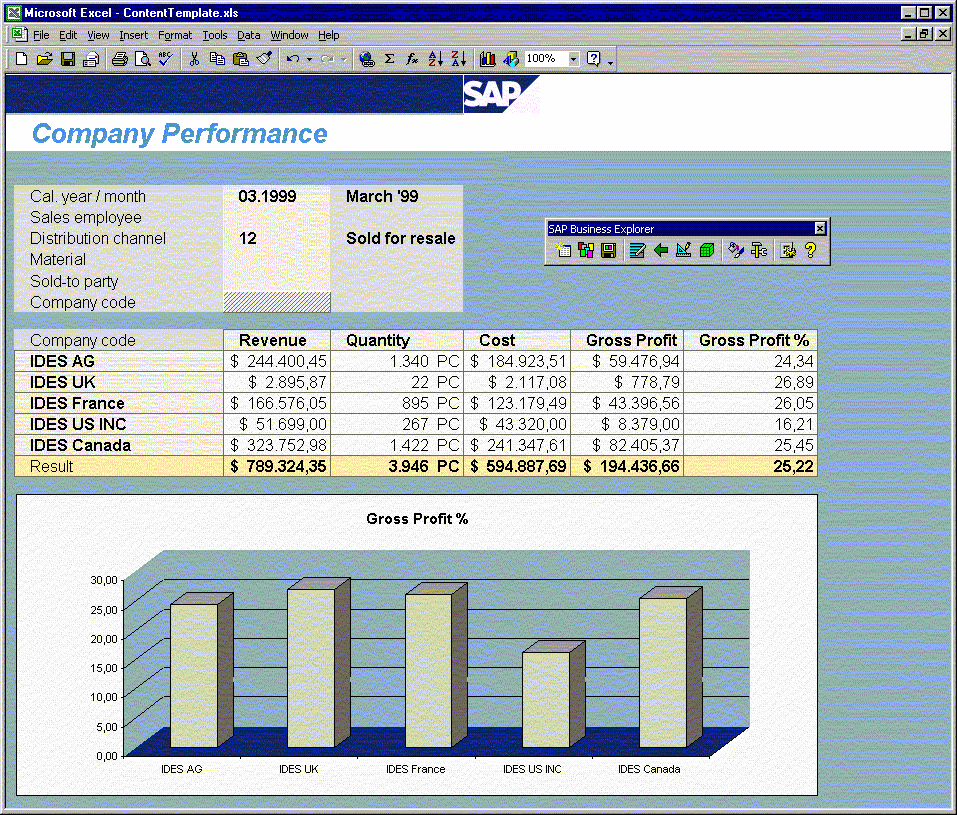957x815 pixels.
Task: Expand the Undo history dropdown arrow
Action: [x=309, y=59]
